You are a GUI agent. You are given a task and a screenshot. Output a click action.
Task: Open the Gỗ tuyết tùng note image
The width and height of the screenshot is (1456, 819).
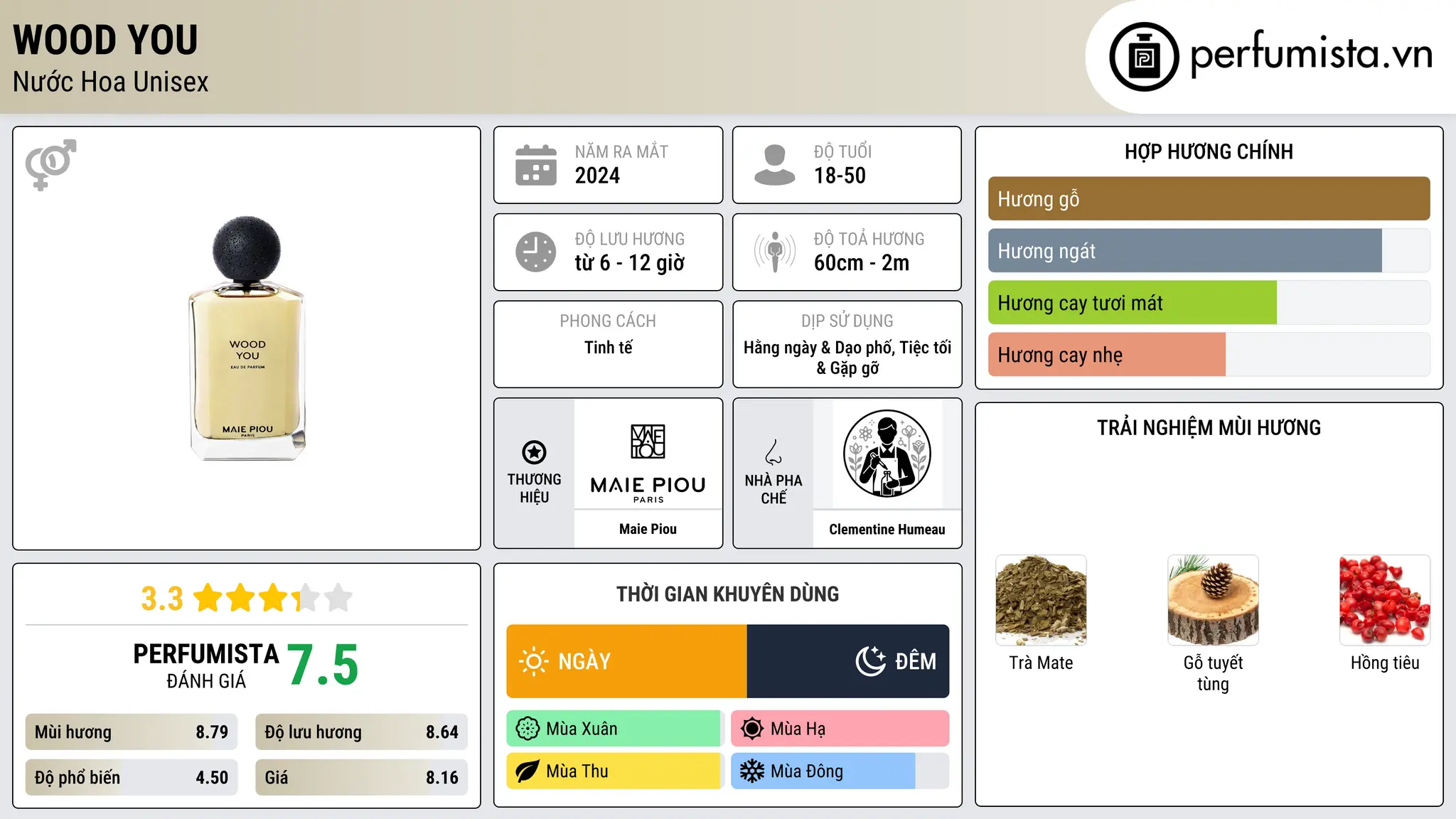[1213, 600]
